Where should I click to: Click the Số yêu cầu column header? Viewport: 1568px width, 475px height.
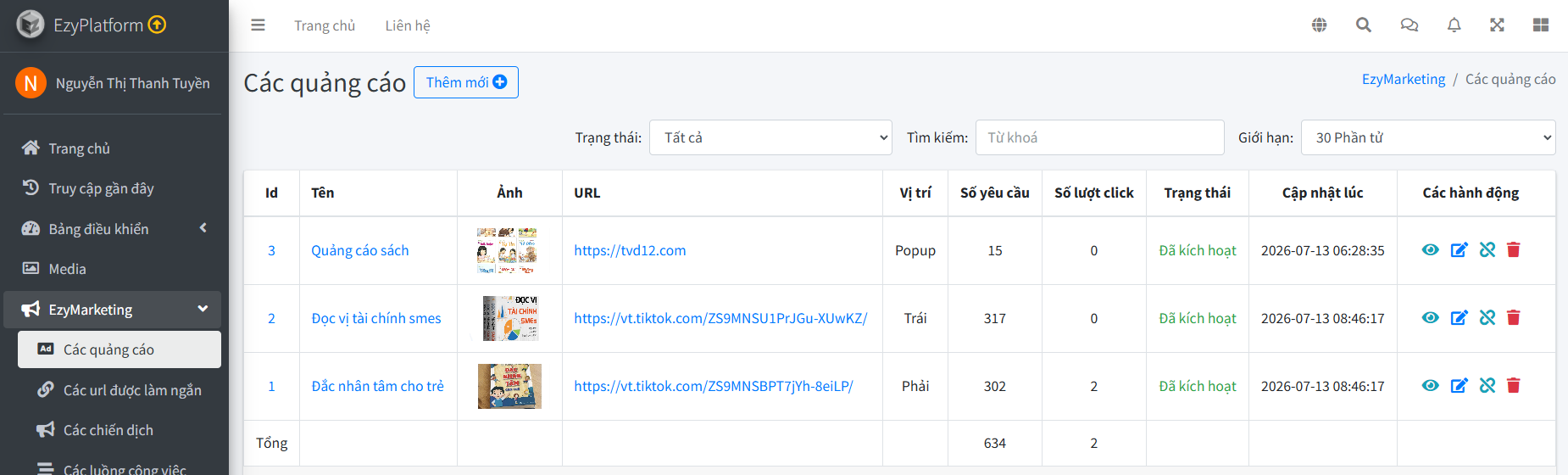pyautogui.click(x=995, y=193)
